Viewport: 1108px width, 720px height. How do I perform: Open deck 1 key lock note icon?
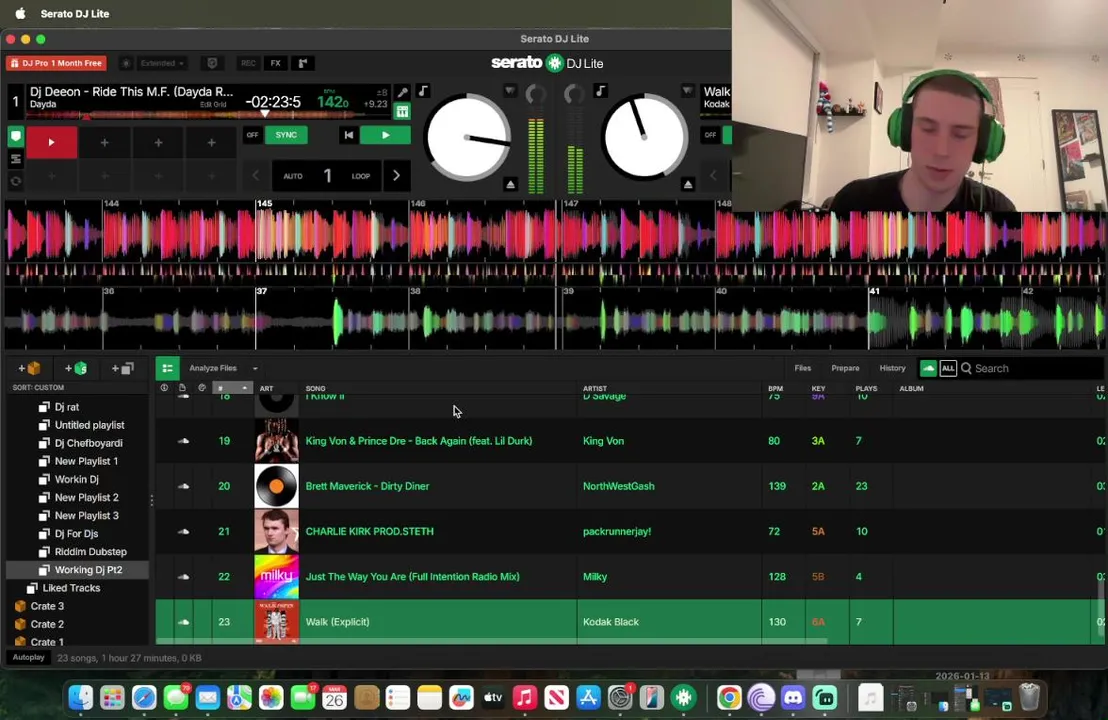point(423,91)
